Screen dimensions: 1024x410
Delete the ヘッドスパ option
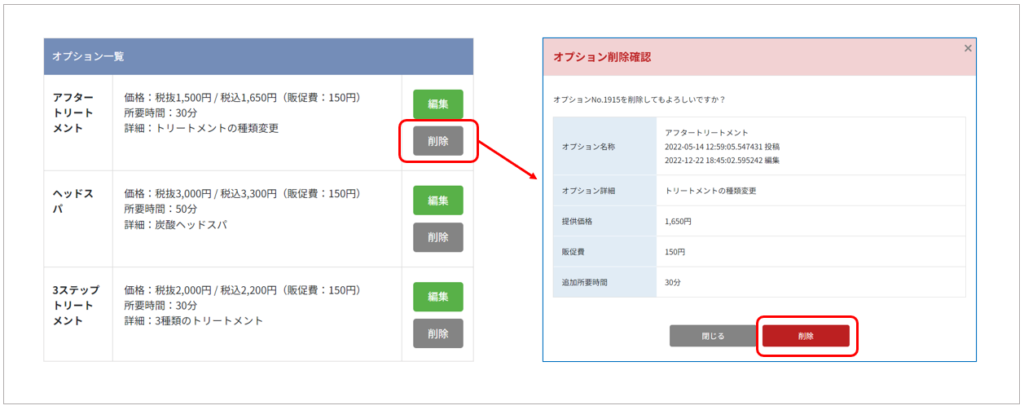[438, 238]
